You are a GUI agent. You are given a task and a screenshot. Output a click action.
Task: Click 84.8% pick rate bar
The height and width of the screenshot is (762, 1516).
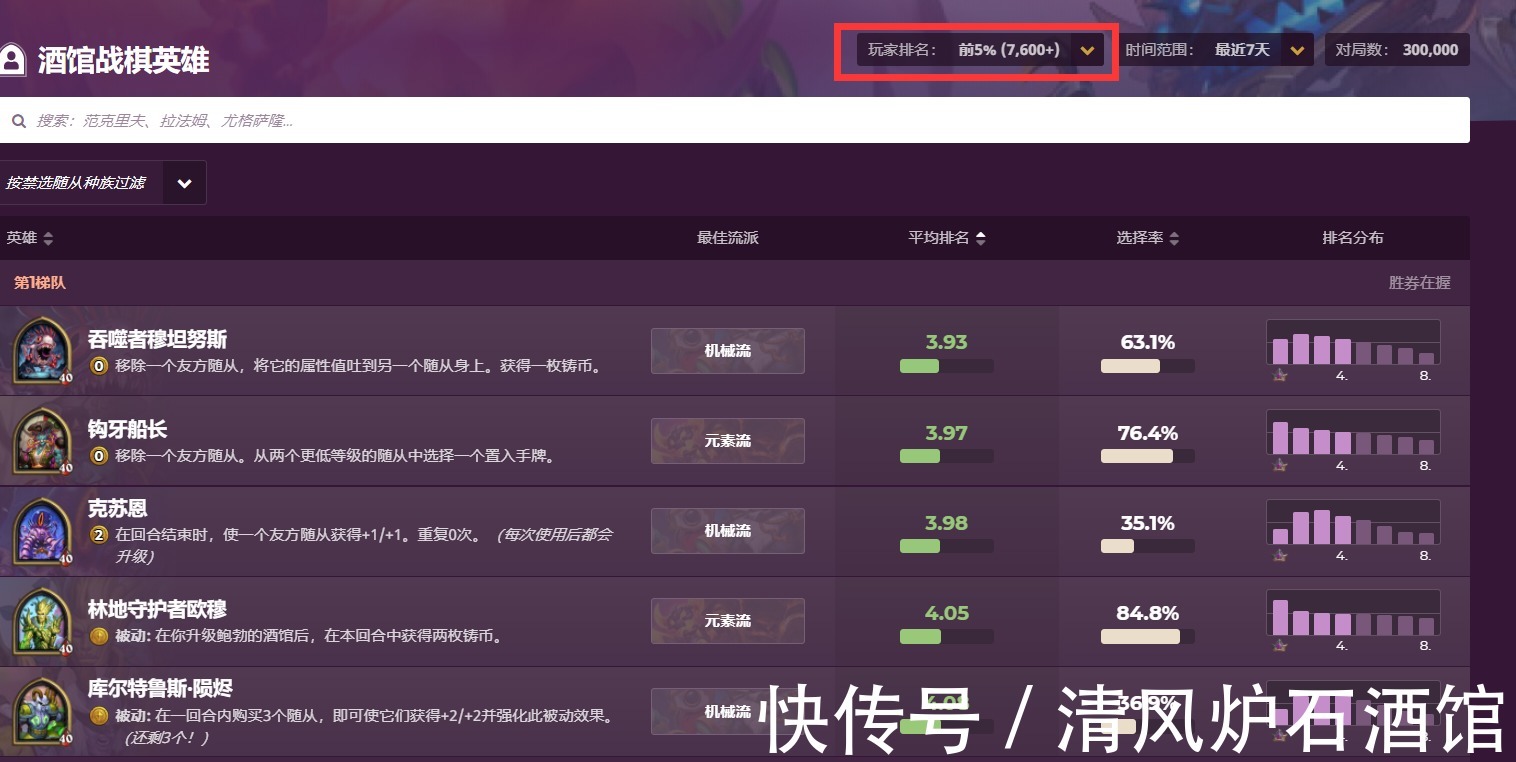pyautogui.click(x=1147, y=636)
